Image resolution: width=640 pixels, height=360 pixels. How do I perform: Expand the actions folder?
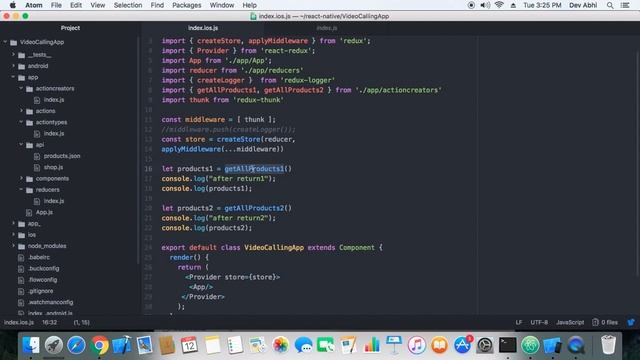[x=21, y=111]
